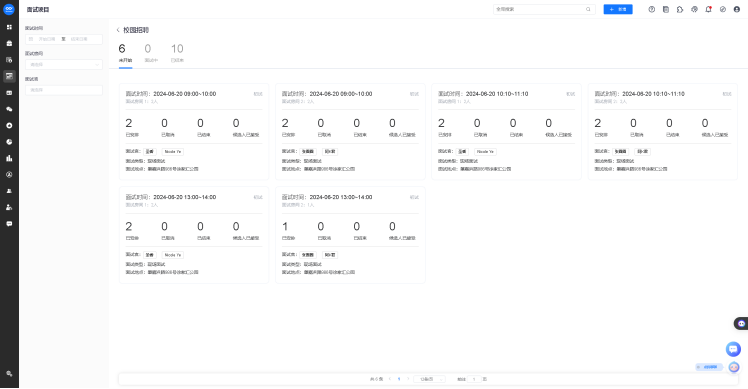This screenshot has height=389, width=748.
Task: Go to next page arrow in pagination
Action: 408,379
